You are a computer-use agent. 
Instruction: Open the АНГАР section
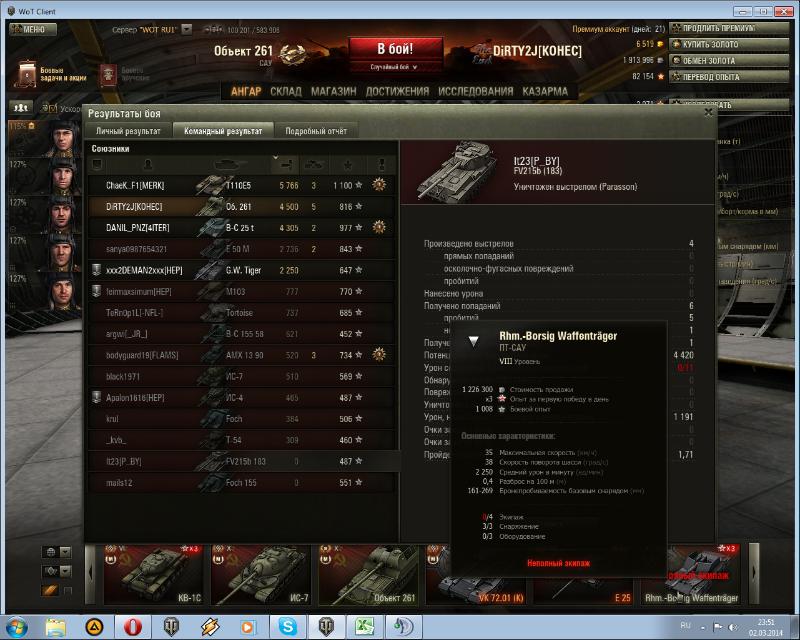point(246,91)
